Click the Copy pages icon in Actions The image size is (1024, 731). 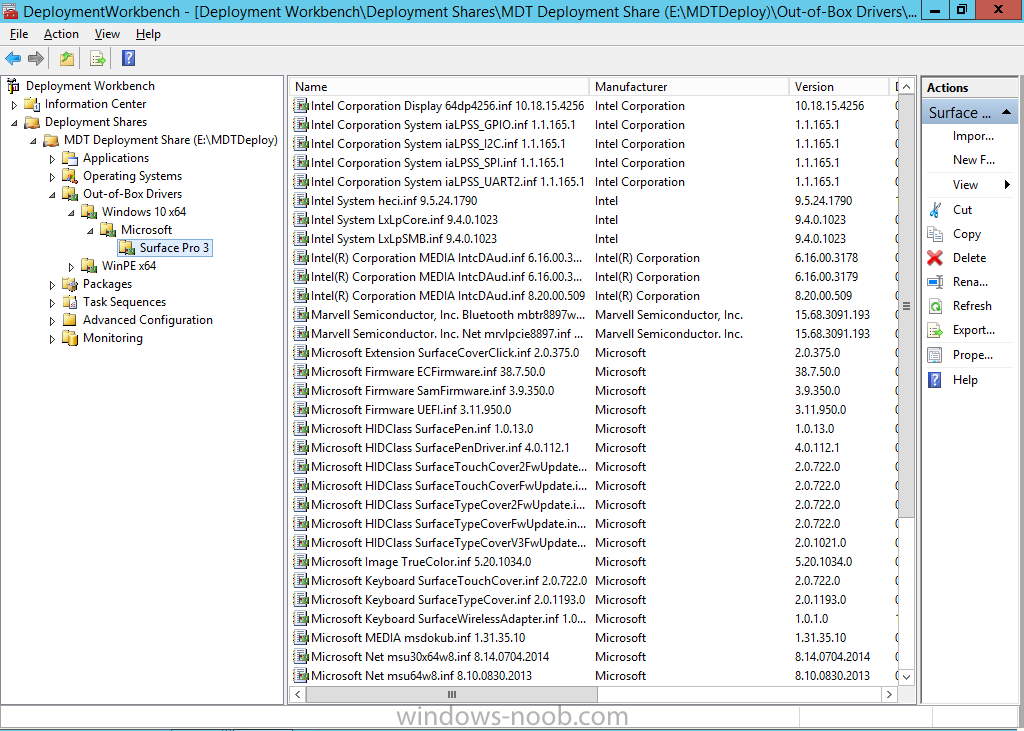pyautogui.click(x=935, y=234)
